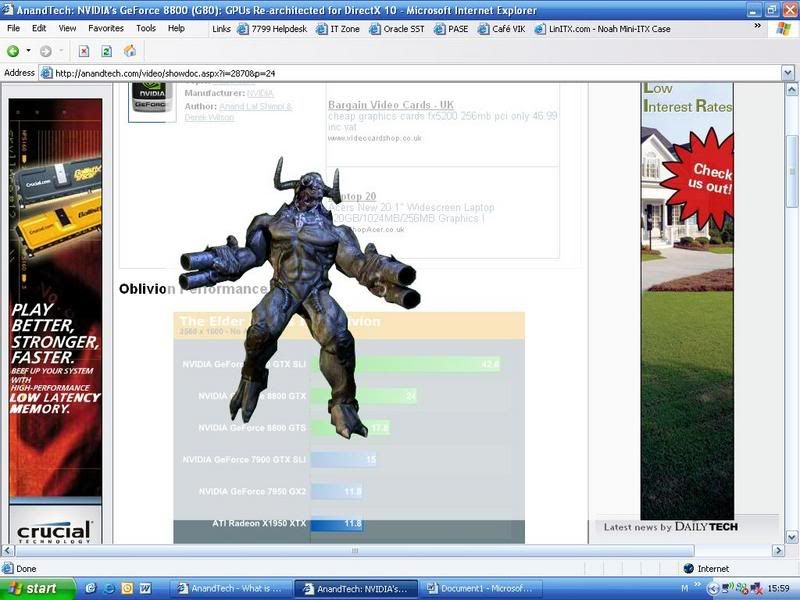The width and height of the screenshot is (800, 600).
Task: Click the Internet zone globe in status bar
Action: pyautogui.click(x=688, y=568)
